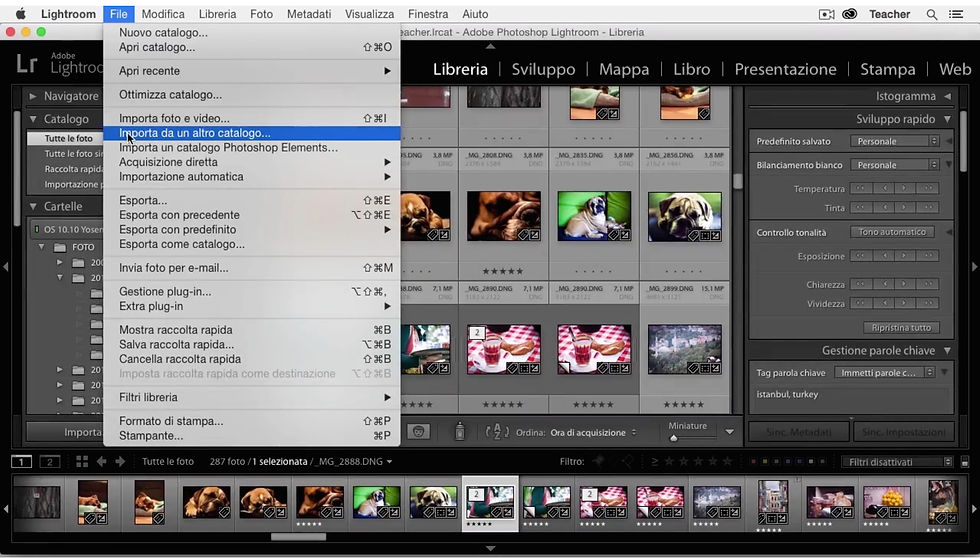Open Notification Center list icon
The width and height of the screenshot is (980, 558).
click(x=956, y=14)
